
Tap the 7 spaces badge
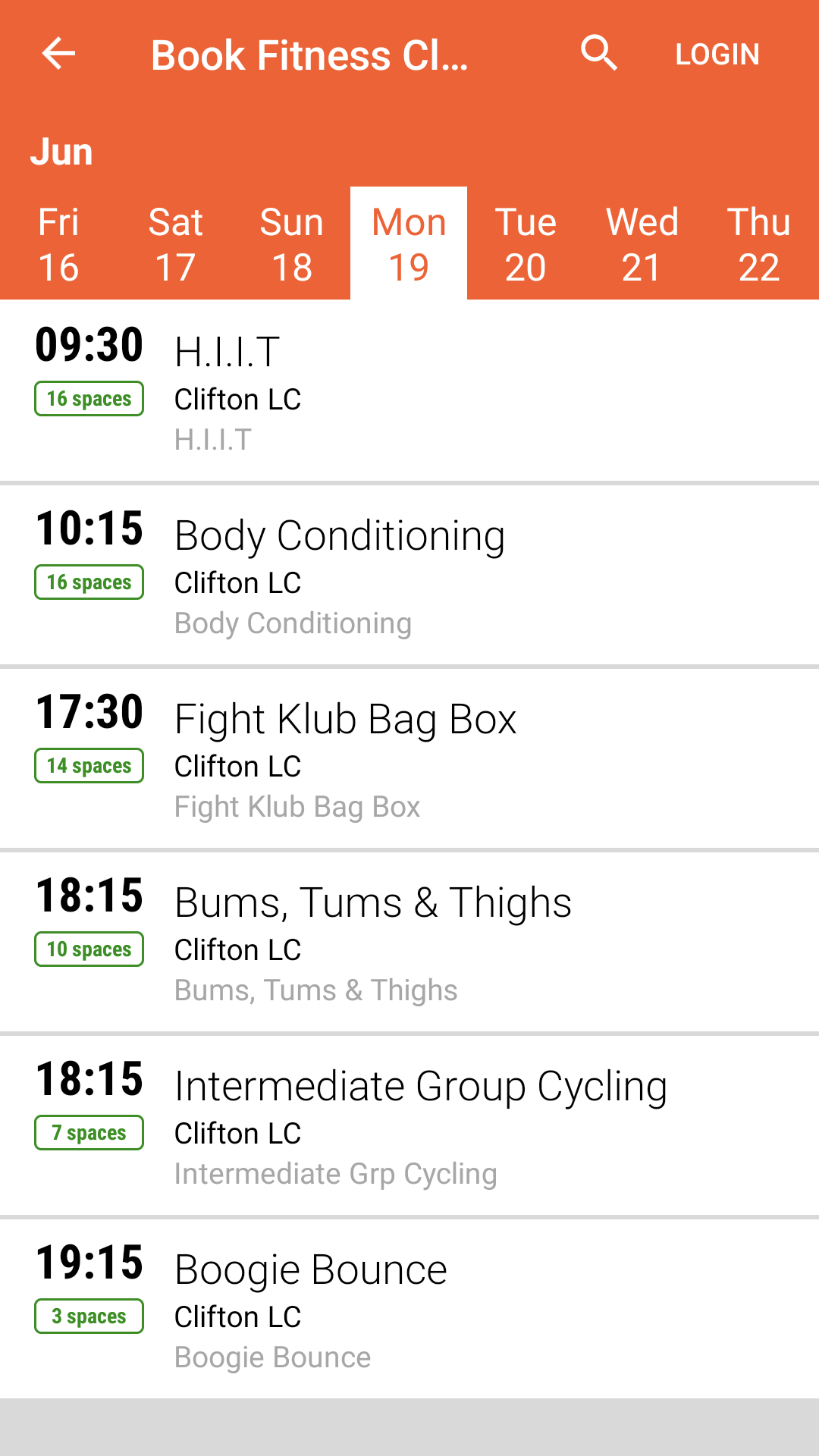click(89, 1133)
